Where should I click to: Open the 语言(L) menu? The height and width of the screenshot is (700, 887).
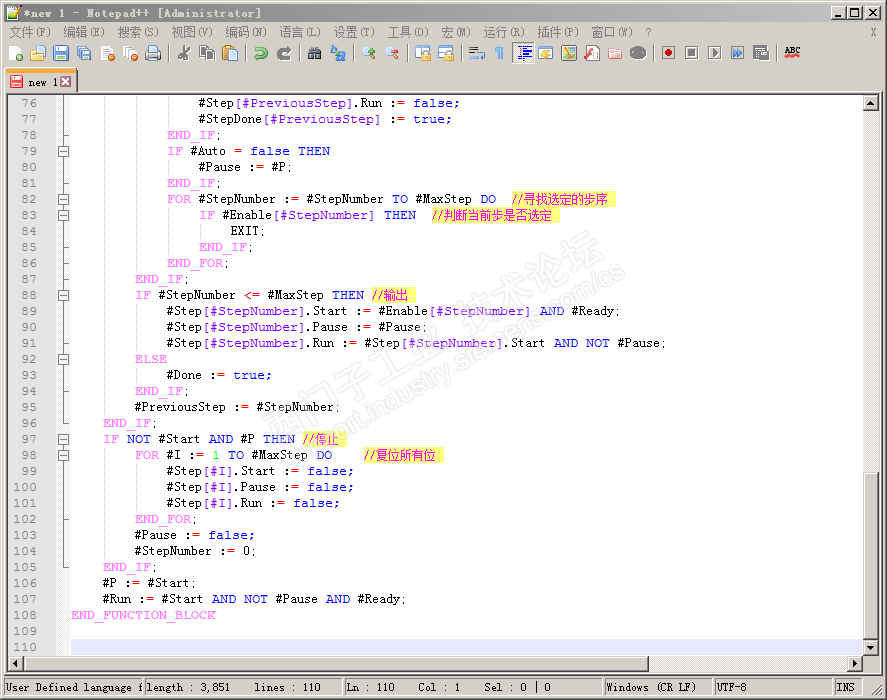point(299,32)
